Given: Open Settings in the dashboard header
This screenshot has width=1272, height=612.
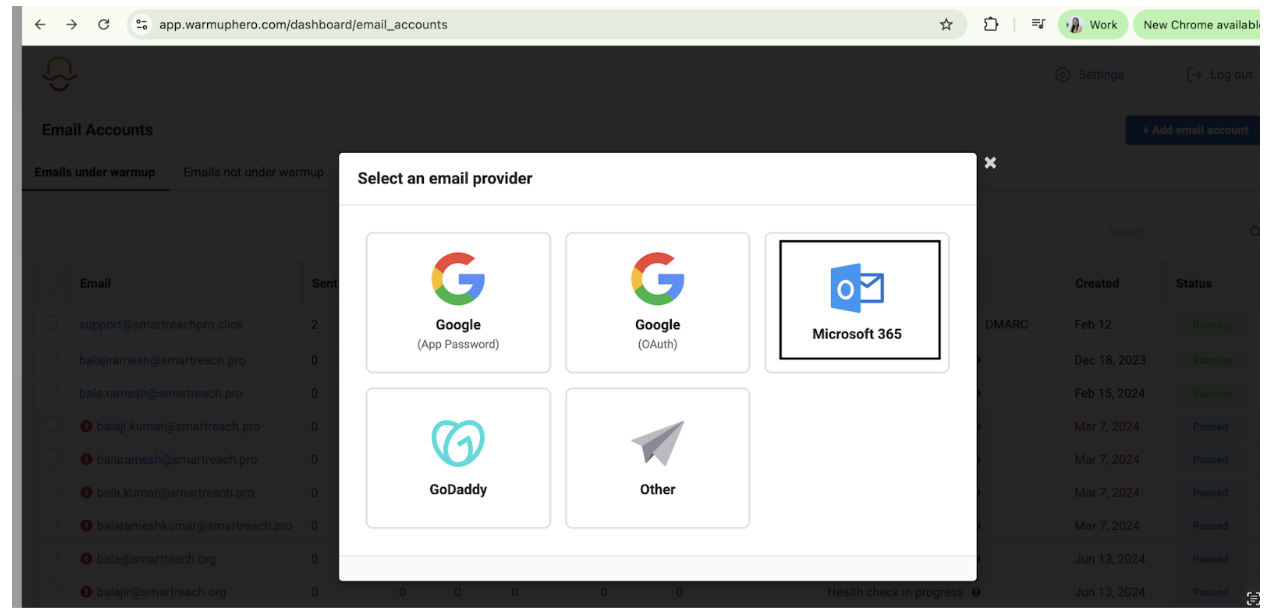Looking at the screenshot, I should click(1090, 75).
